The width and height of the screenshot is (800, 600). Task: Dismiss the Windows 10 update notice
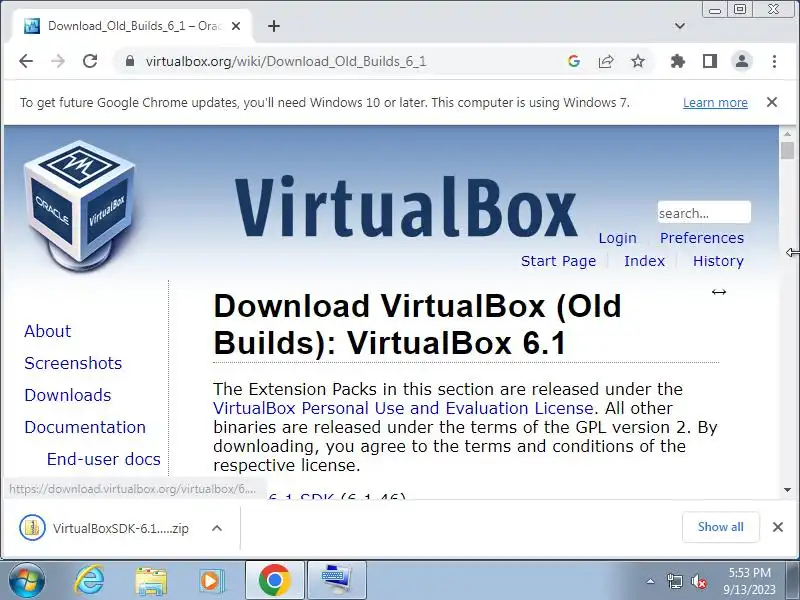772,102
